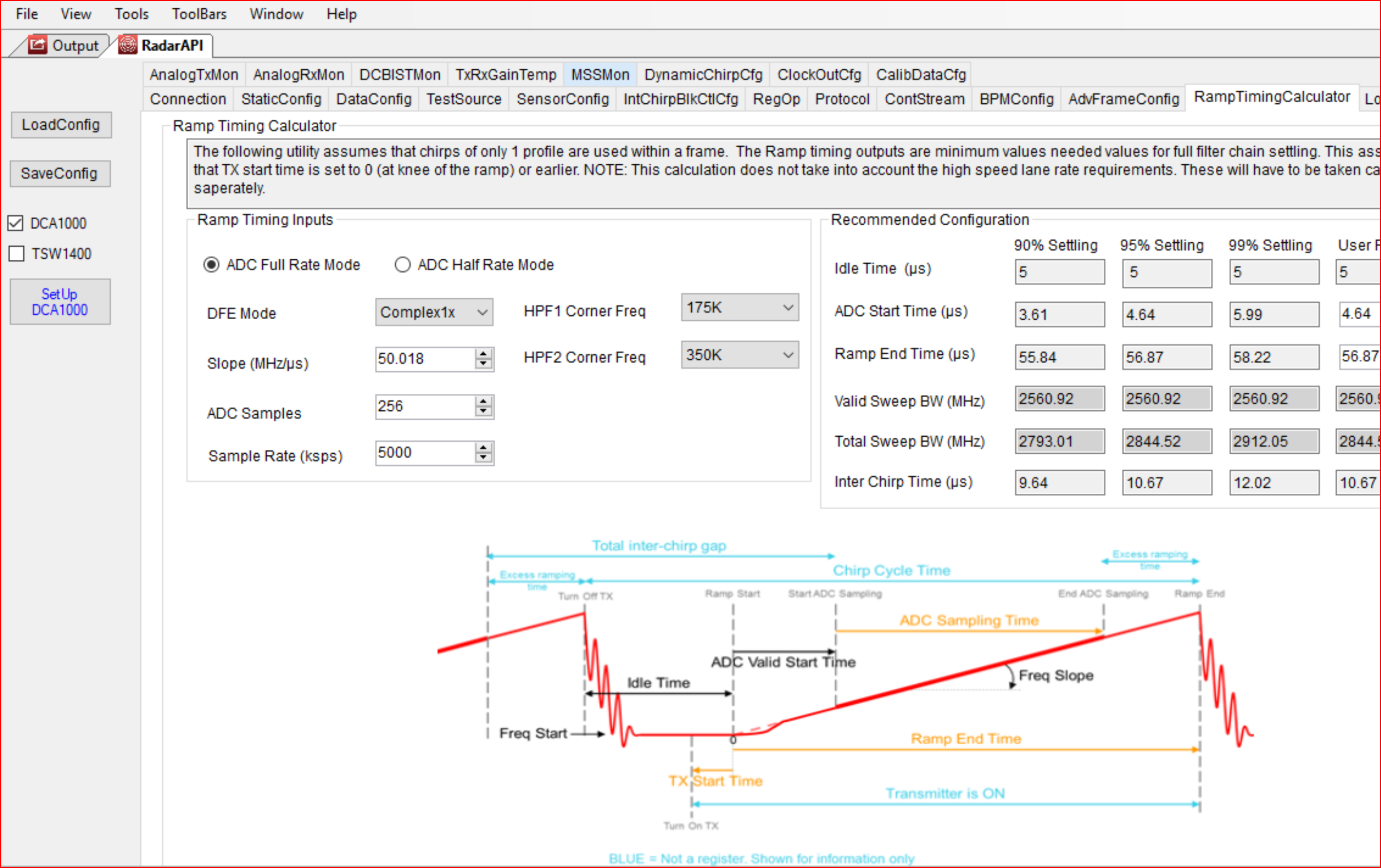
Task: Switch to the AnalogRxMon tab
Action: (298, 75)
